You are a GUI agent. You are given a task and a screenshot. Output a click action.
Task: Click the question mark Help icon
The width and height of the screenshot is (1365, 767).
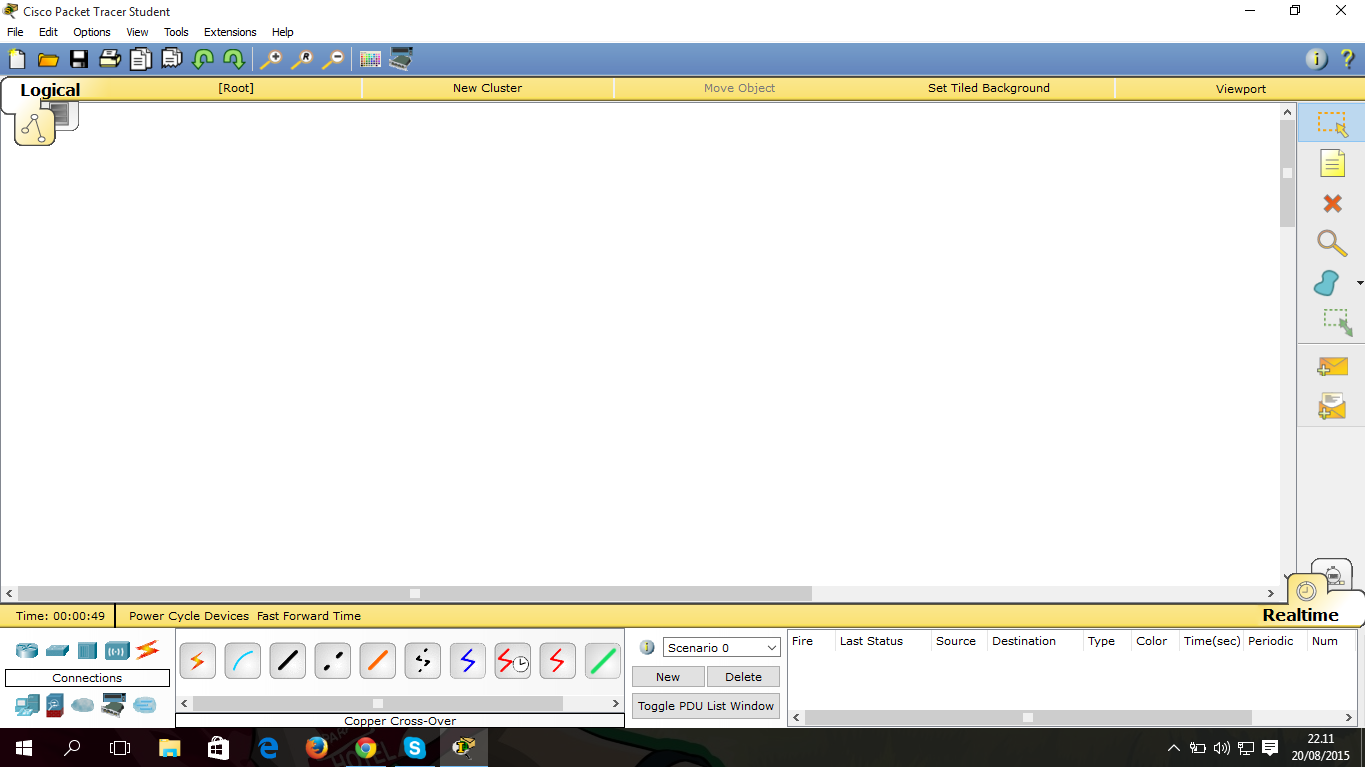click(x=1347, y=59)
